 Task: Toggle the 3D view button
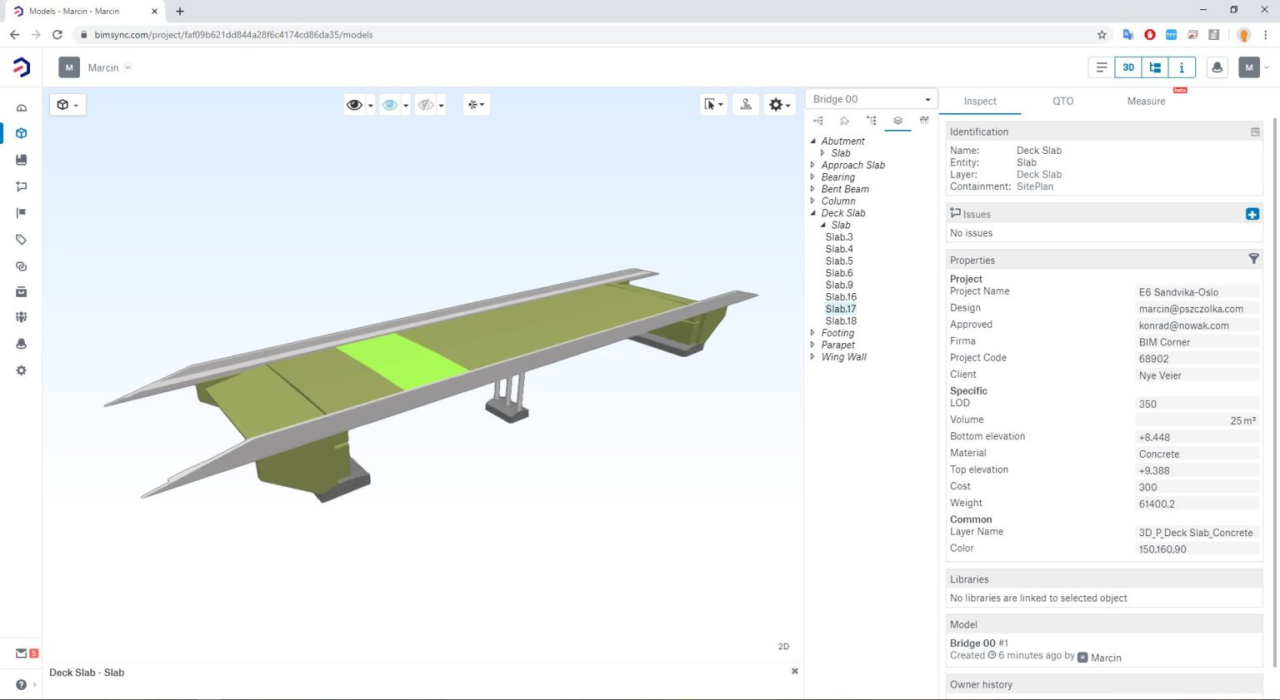(1128, 67)
